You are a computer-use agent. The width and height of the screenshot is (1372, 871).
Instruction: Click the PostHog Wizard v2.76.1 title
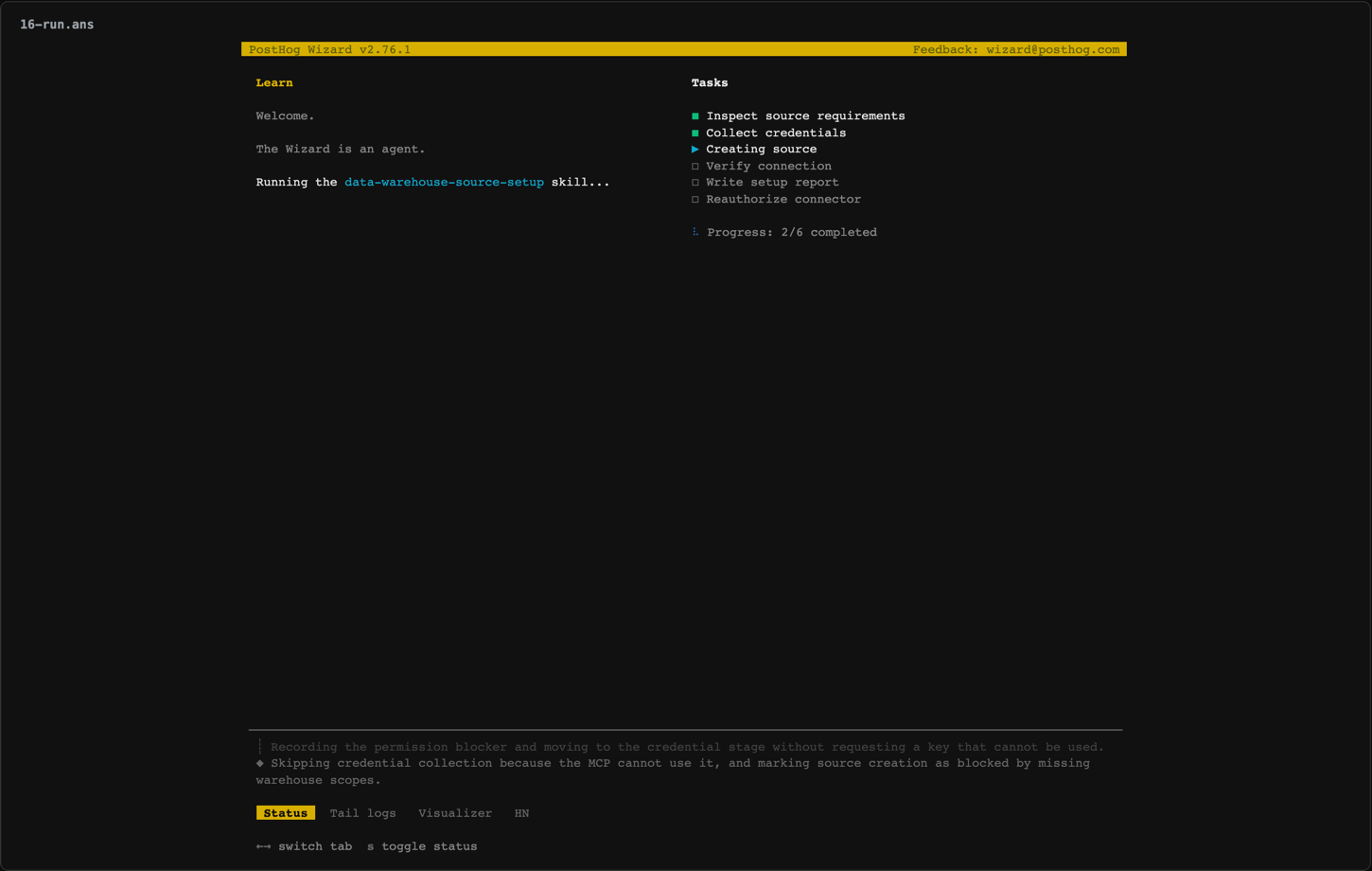[330, 49]
